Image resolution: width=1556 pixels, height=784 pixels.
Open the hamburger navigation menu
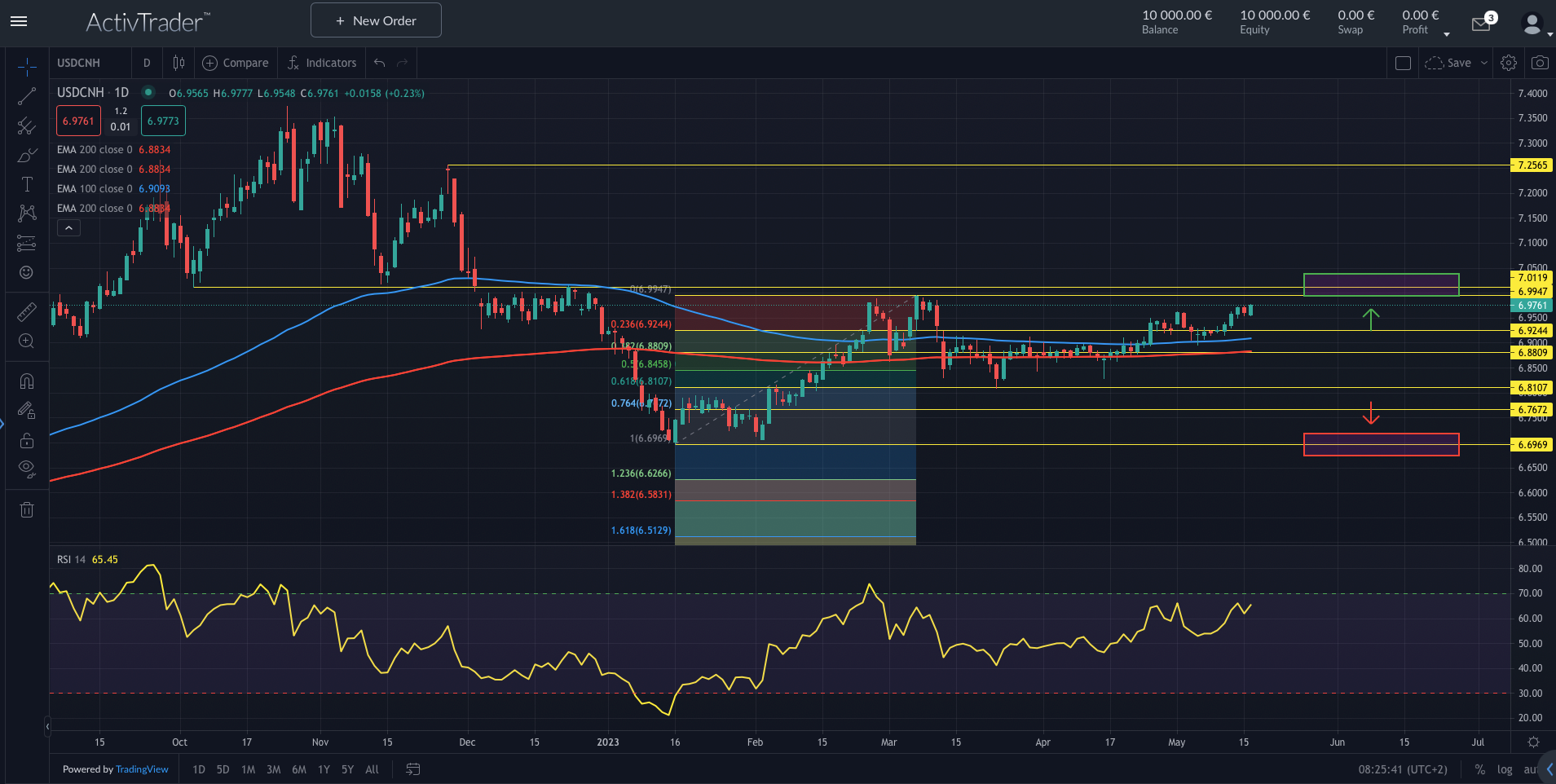pos(19,21)
